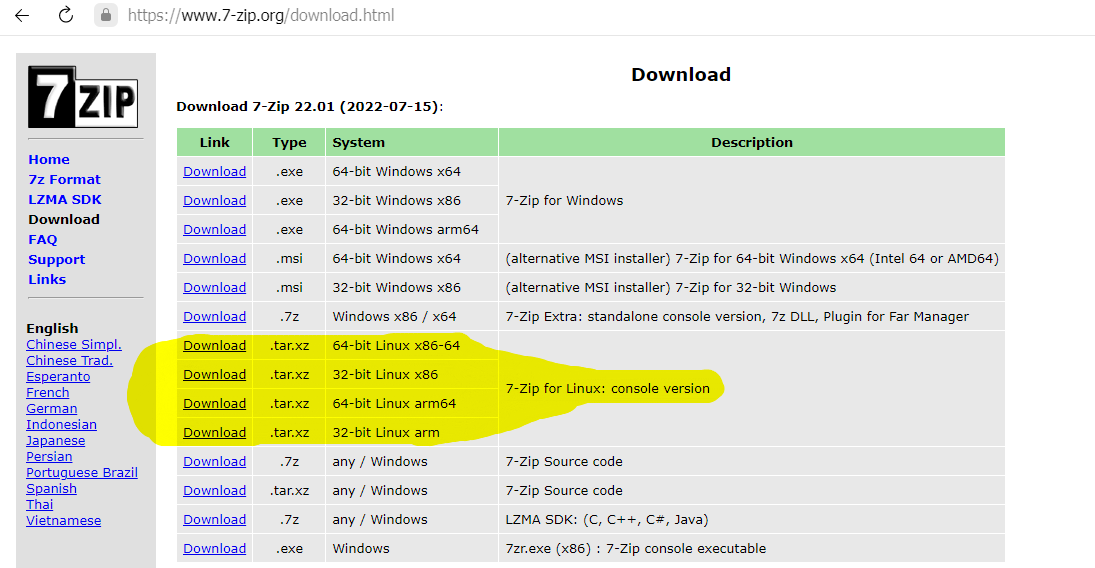Click the 'LZMA SDK: (C, C++, C#, Java)' cell
Screen dimensions: 1095x568
(752, 519)
